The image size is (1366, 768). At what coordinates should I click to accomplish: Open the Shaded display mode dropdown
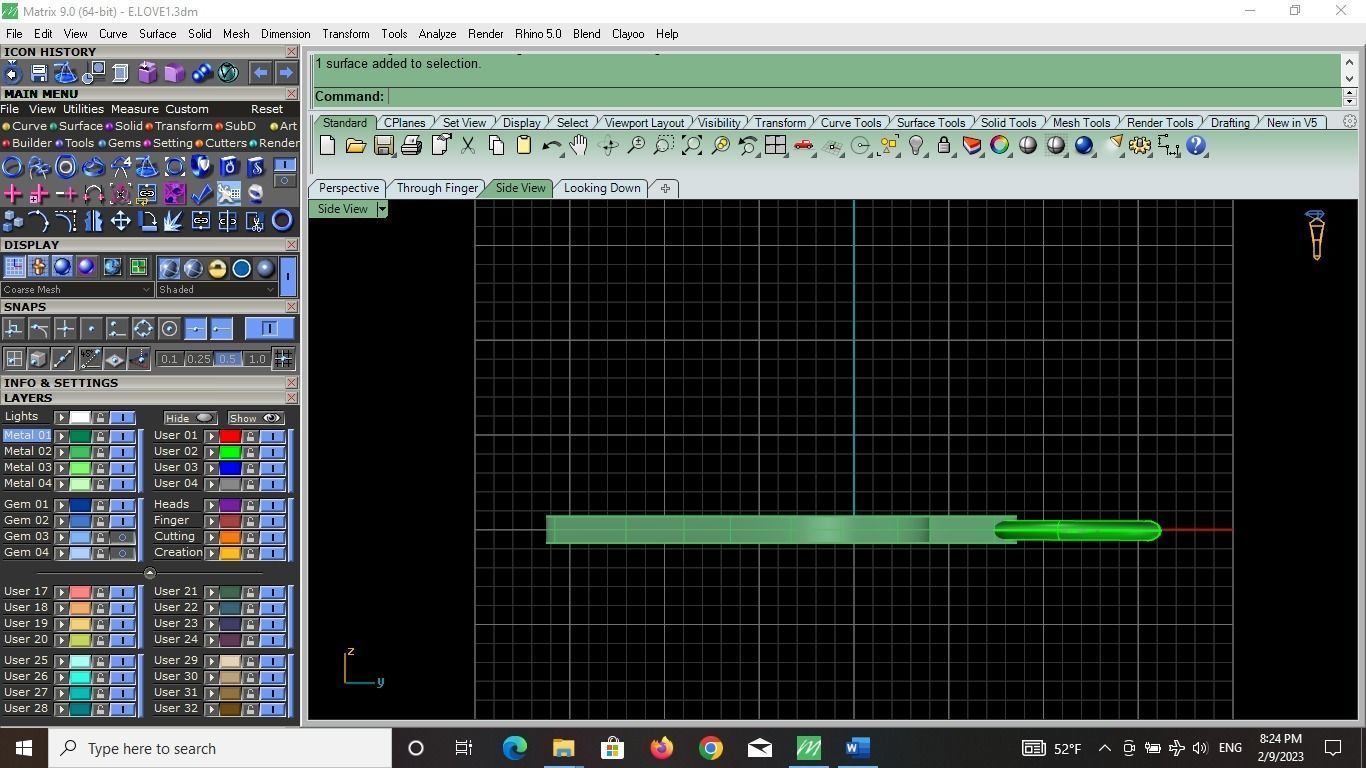click(x=216, y=290)
